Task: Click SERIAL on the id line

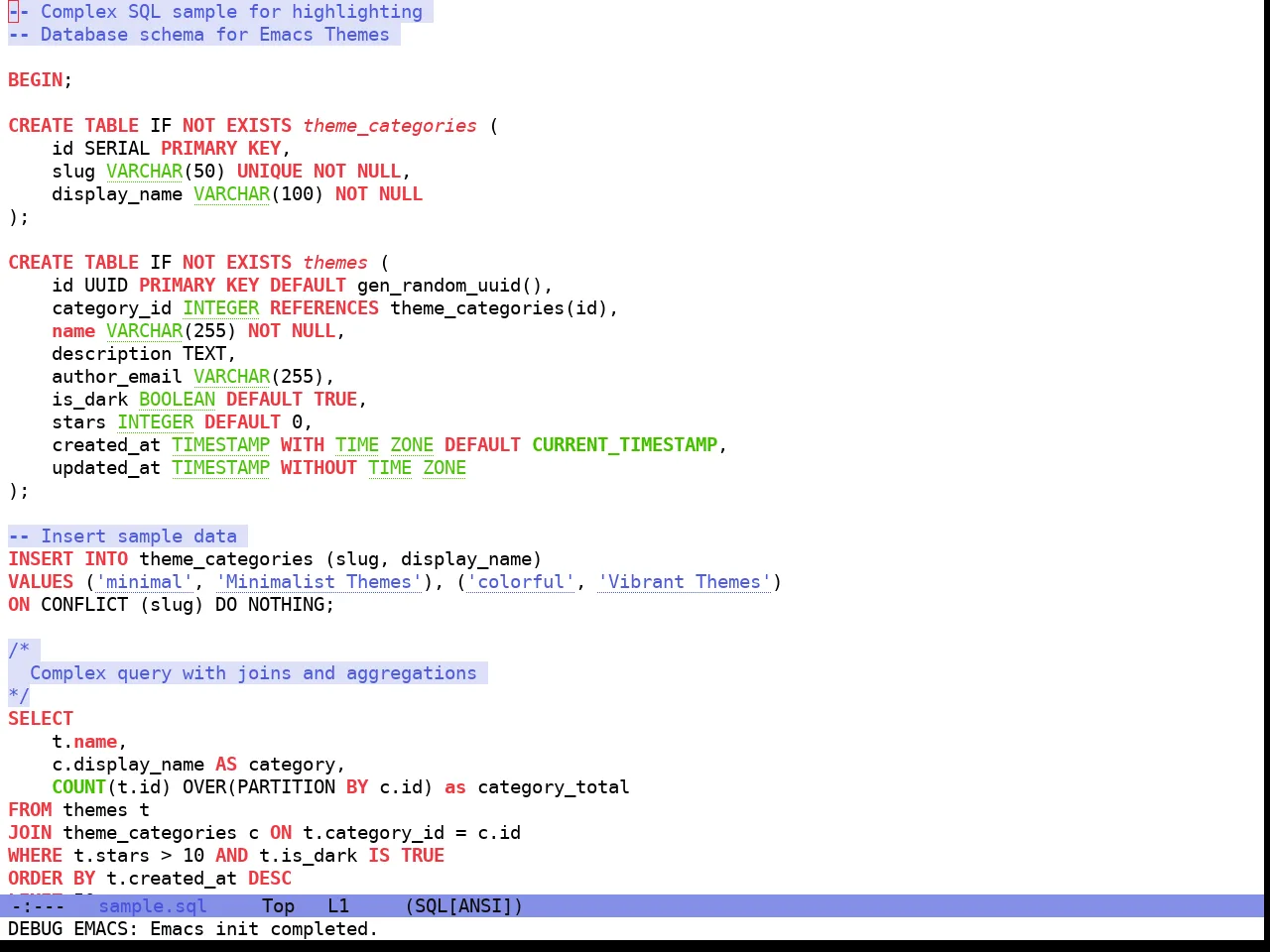Action: point(117,149)
